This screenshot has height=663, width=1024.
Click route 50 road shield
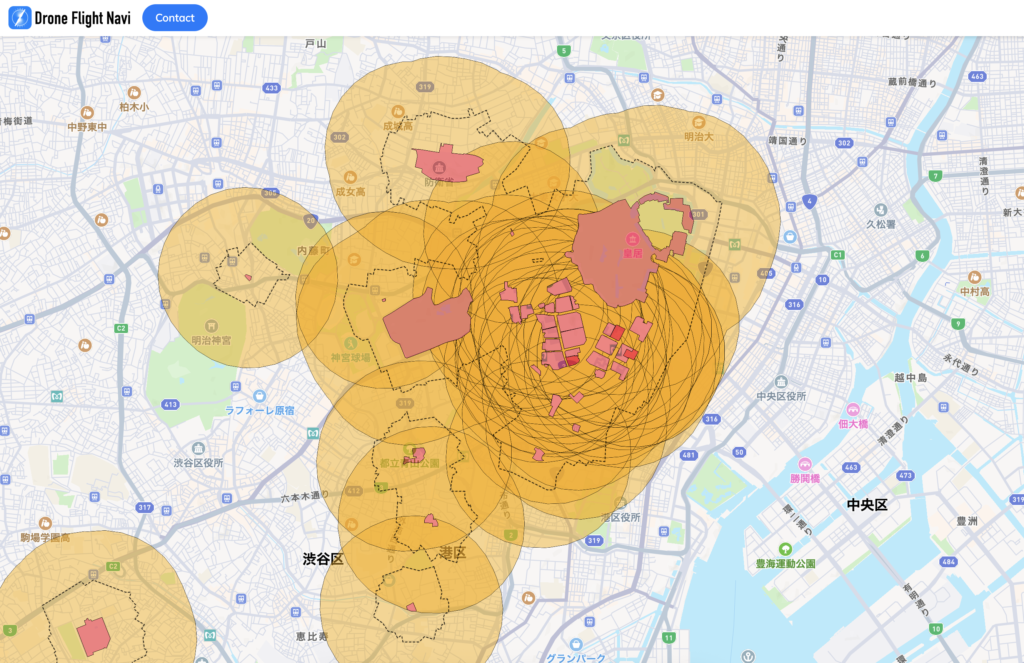pos(739,452)
